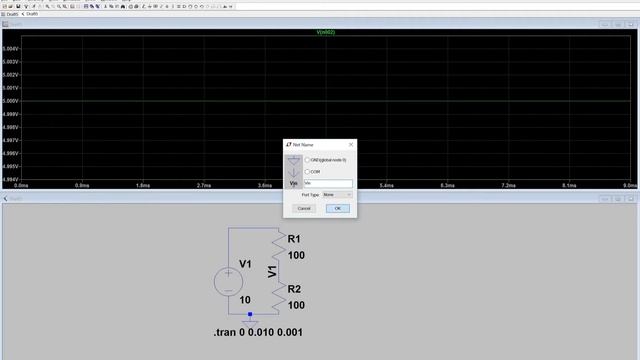
Task: Open Control Panel hammer icon
Action: point(26,7)
